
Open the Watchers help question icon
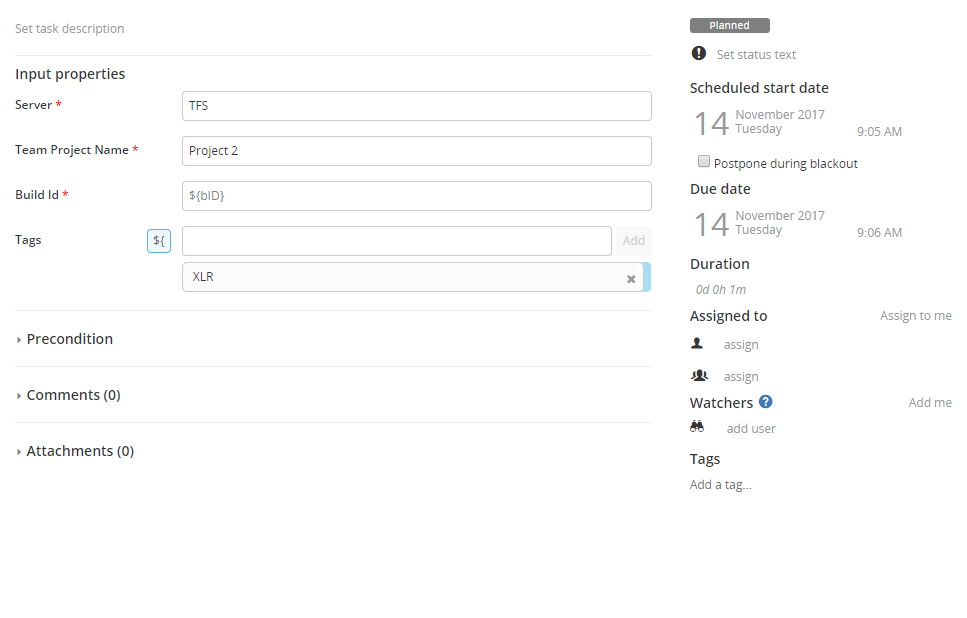766,402
